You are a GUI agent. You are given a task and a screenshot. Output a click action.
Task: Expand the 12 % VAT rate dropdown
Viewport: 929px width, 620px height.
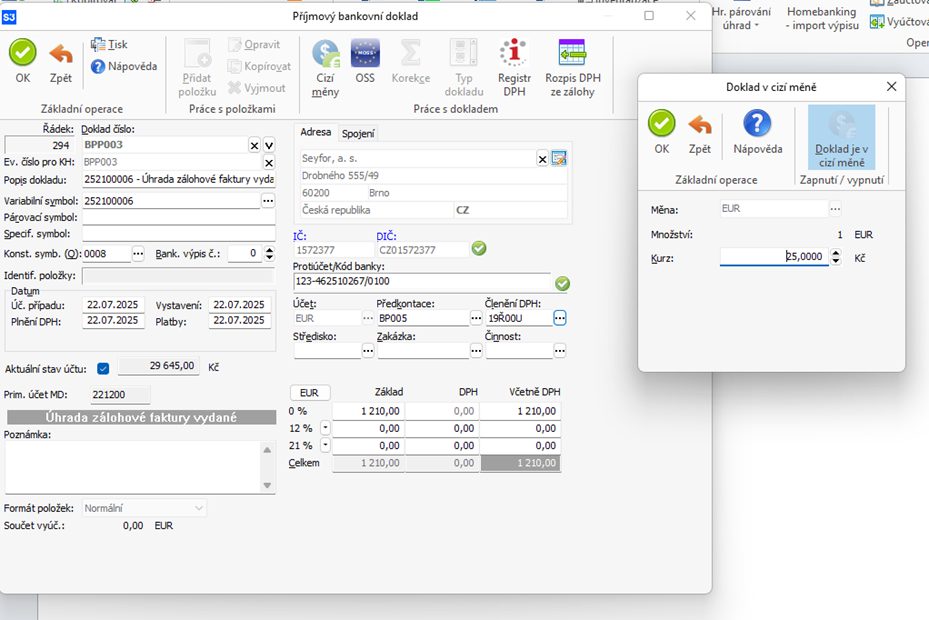pyautogui.click(x=325, y=427)
